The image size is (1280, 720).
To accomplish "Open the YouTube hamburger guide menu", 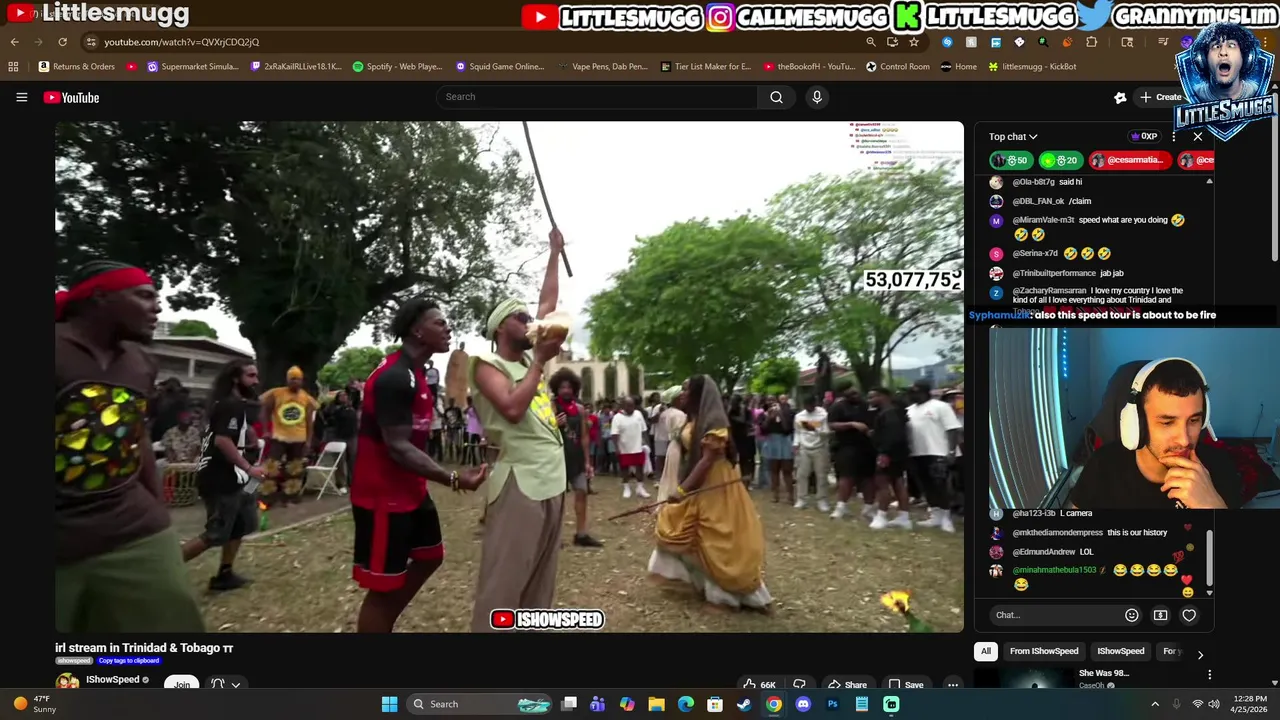I will tap(21, 97).
